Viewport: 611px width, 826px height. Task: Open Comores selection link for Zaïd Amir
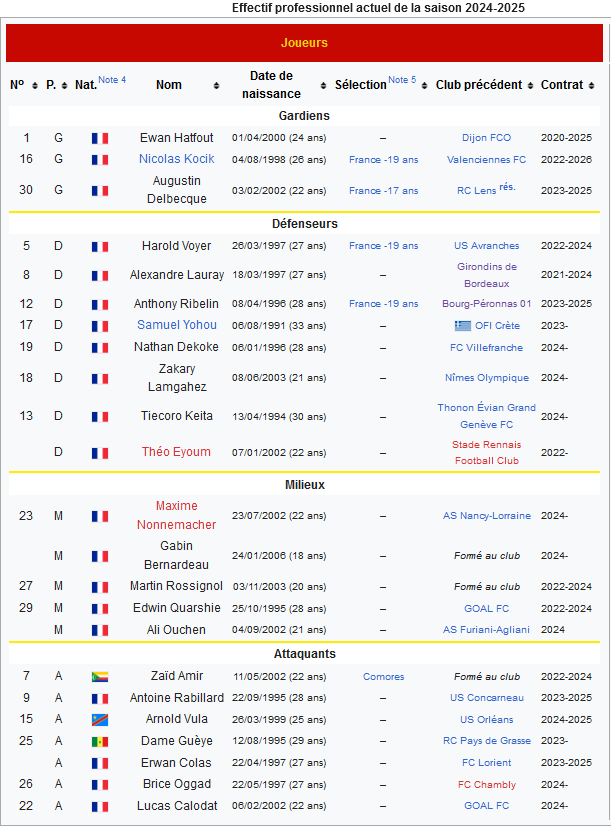point(383,677)
